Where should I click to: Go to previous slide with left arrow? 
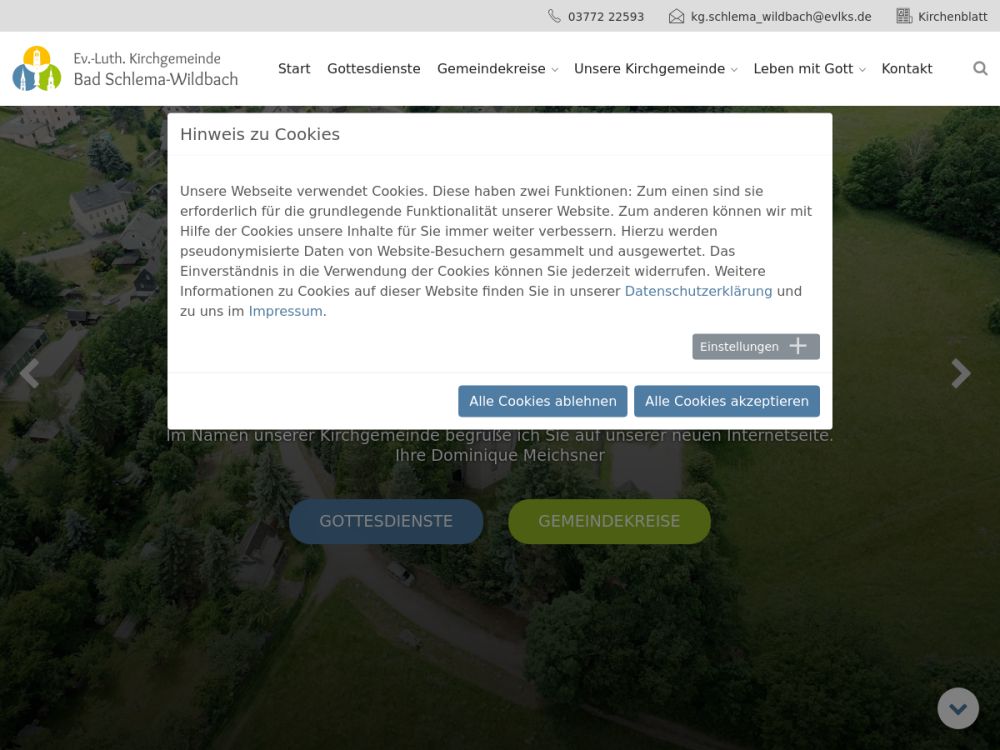pos(30,373)
